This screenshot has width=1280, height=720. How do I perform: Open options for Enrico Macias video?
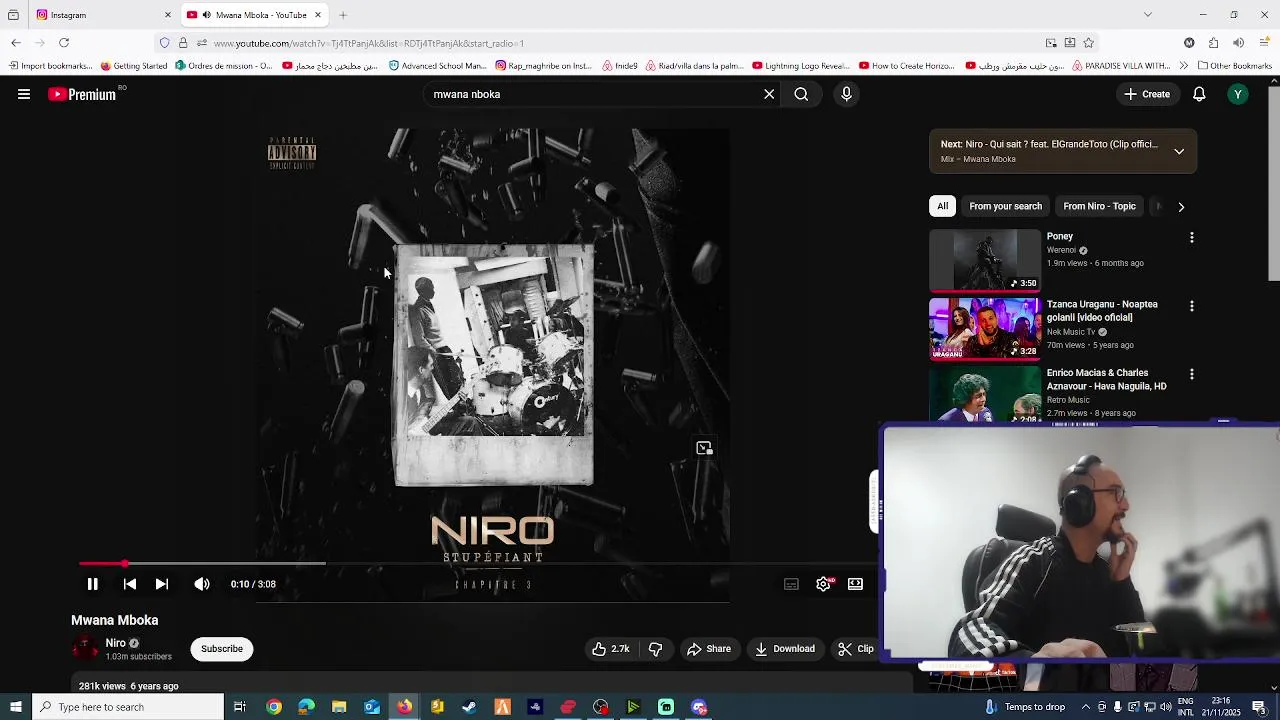[1191, 374]
